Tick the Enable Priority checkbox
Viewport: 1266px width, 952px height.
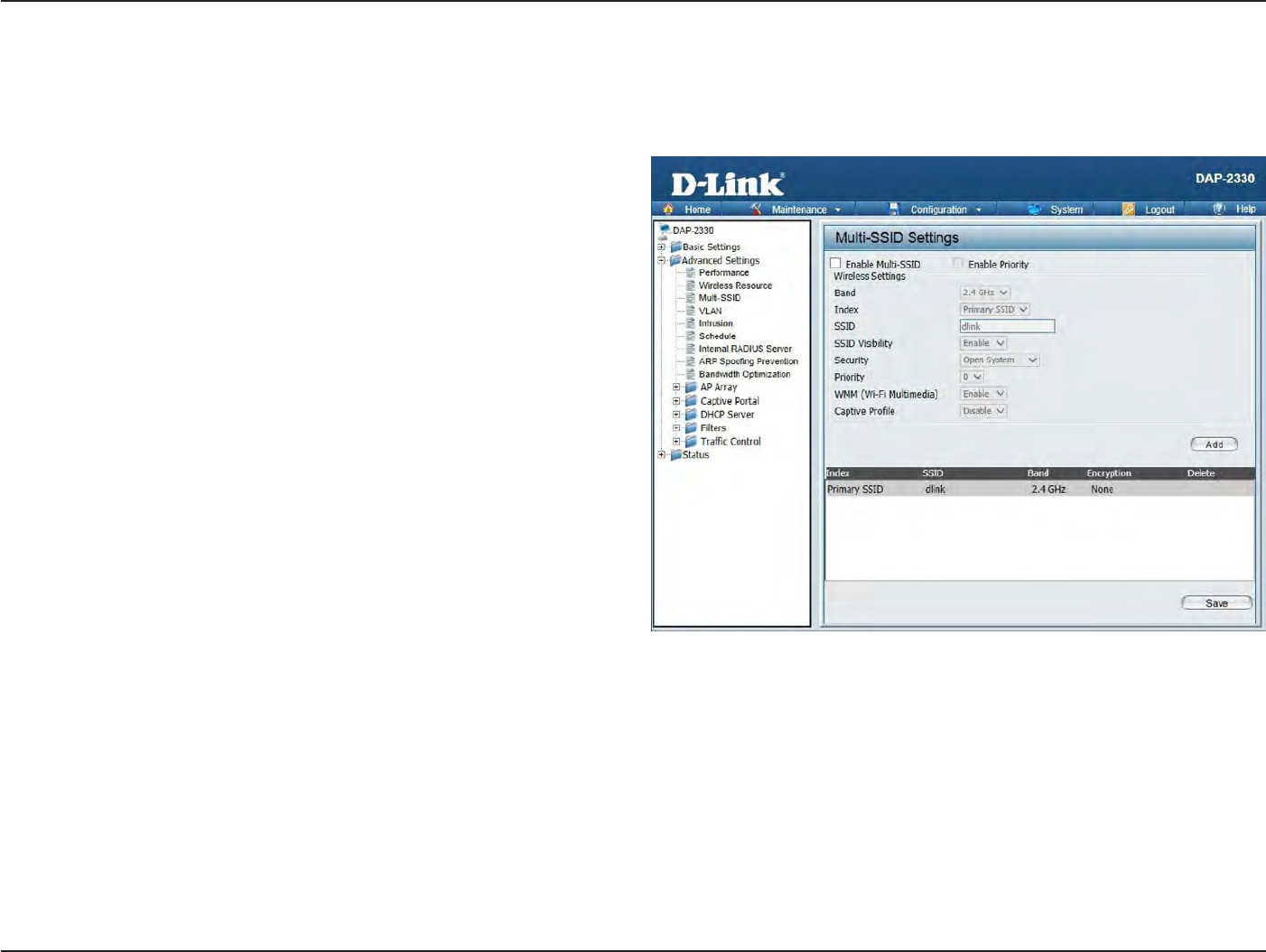click(958, 264)
